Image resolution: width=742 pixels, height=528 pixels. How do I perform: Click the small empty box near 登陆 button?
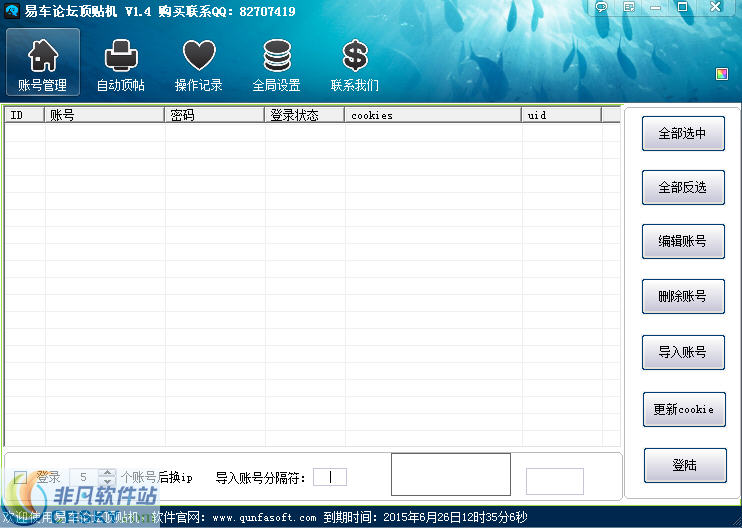(x=555, y=481)
